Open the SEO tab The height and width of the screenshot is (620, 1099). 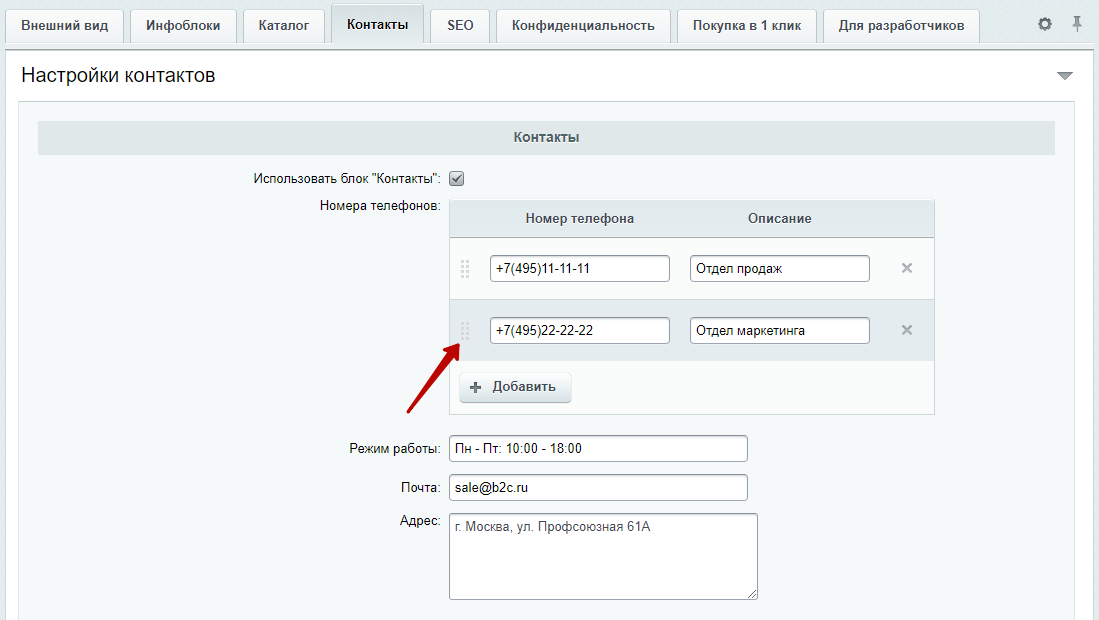460,26
